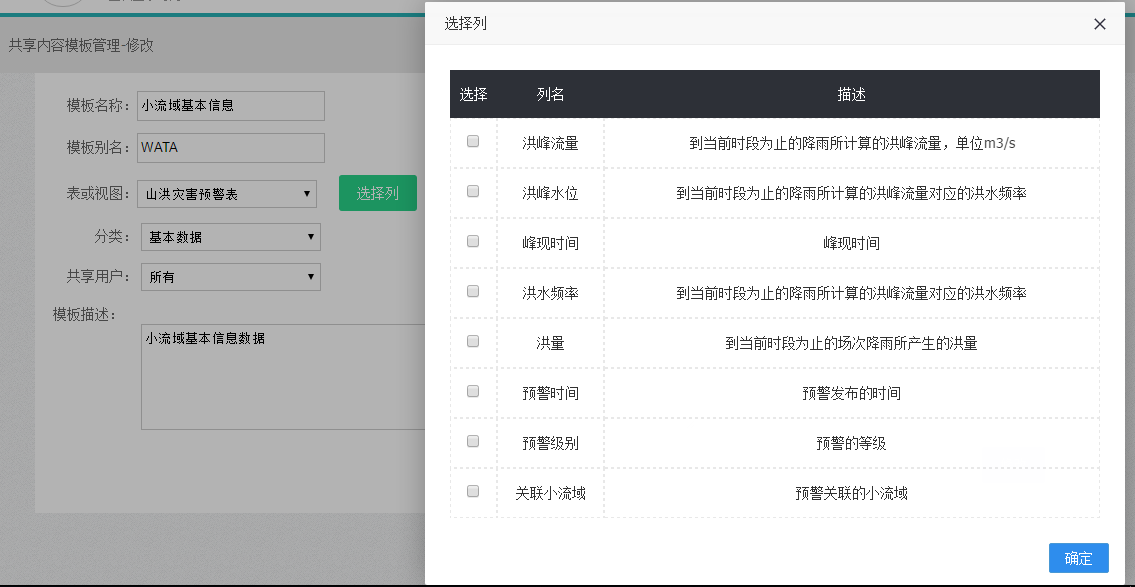Open the 分类 dropdown showing 基本数据
1135x587 pixels.
pyautogui.click(x=230, y=237)
